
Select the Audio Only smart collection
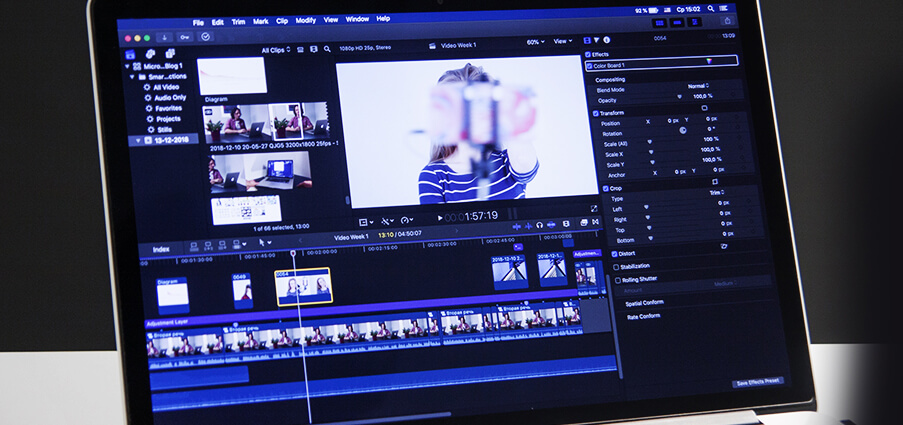170,98
